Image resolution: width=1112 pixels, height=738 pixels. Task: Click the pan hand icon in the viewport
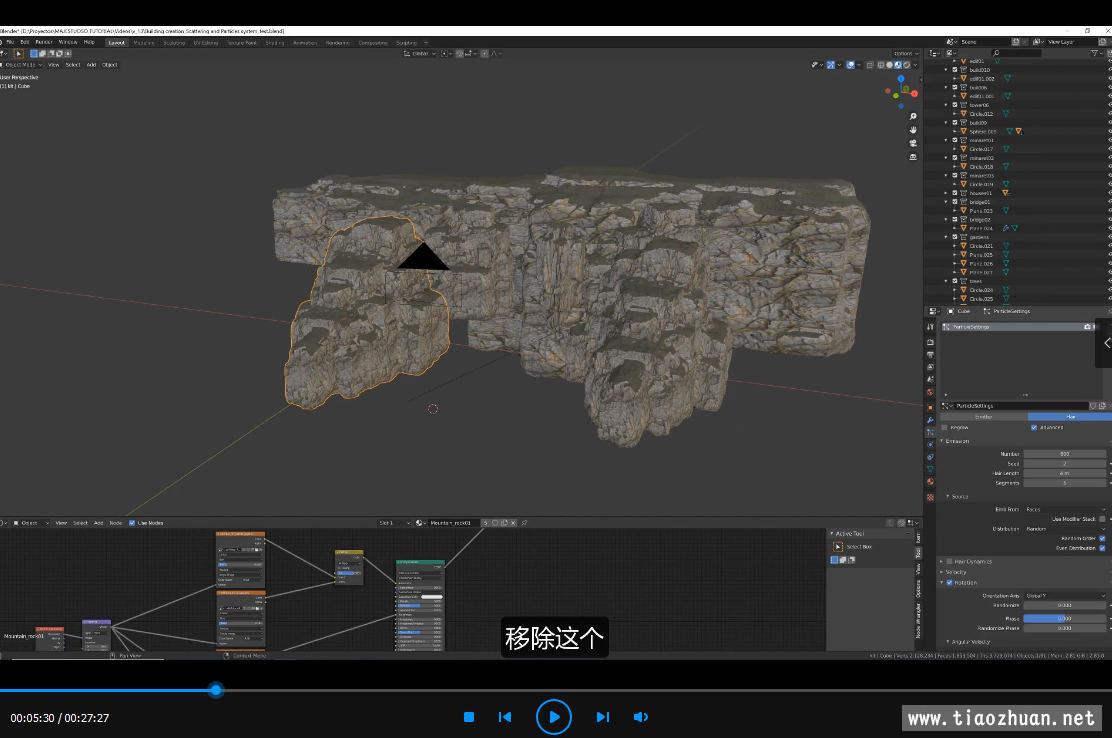[913, 130]
